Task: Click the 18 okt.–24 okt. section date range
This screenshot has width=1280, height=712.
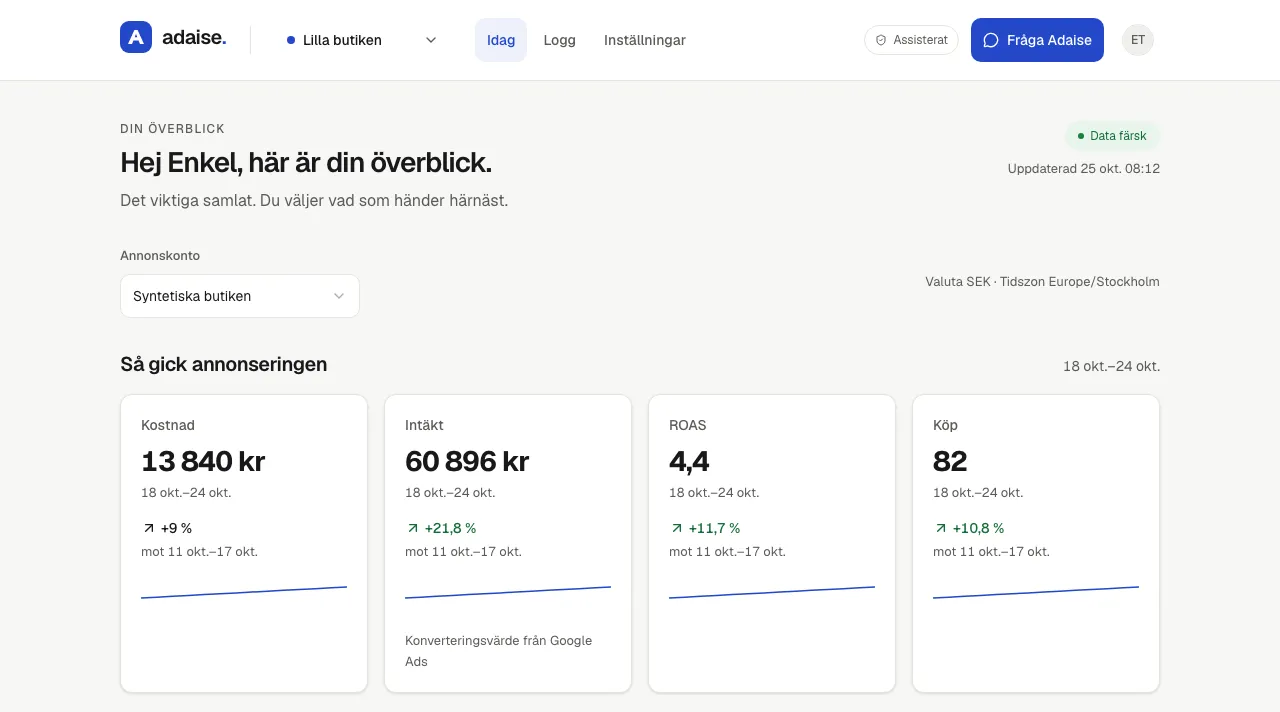Action: tap(1112, 367)
